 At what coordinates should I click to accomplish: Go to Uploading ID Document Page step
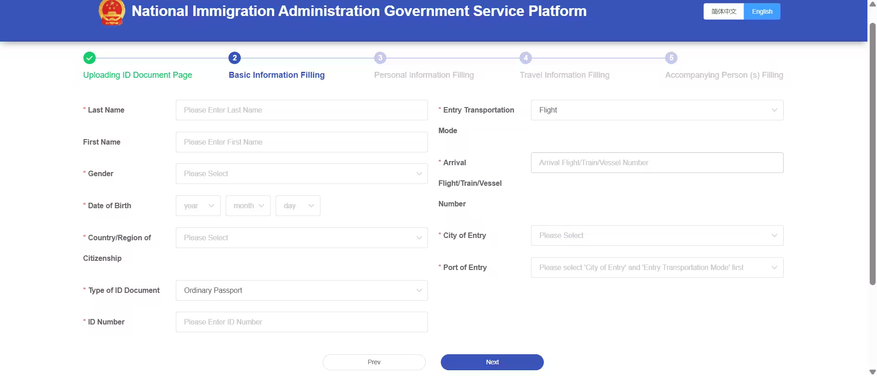pos(138,75)
